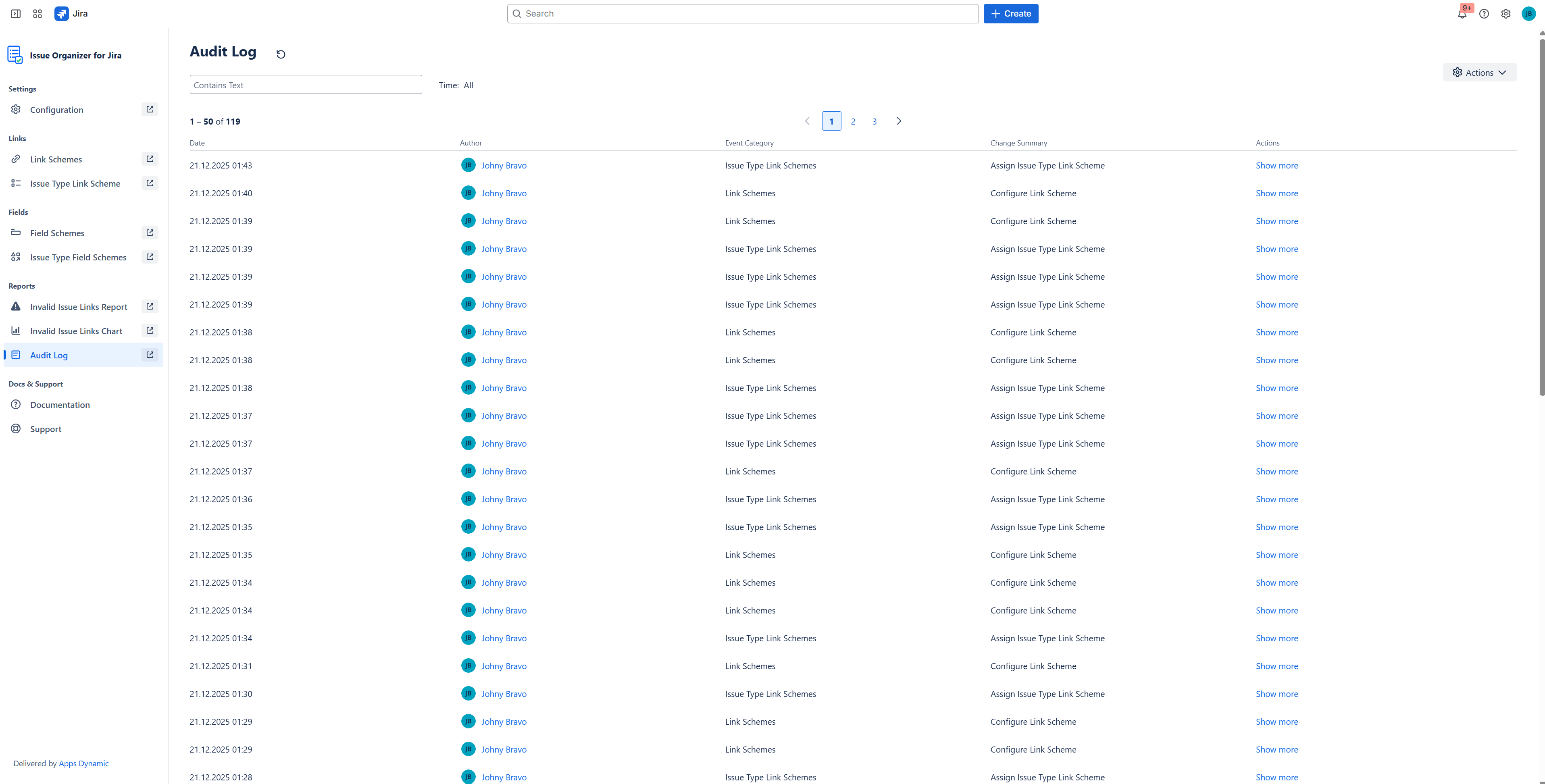
Task: Open the notifications bell icon
Action: coord(1462,14)
